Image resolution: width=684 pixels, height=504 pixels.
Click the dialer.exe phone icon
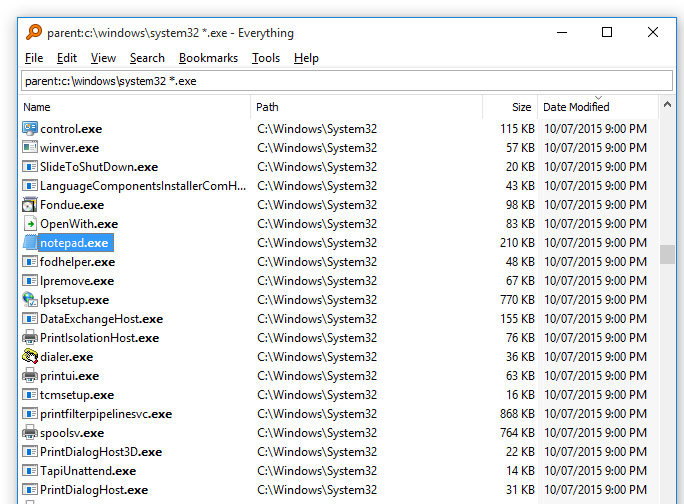click(30, 357)
